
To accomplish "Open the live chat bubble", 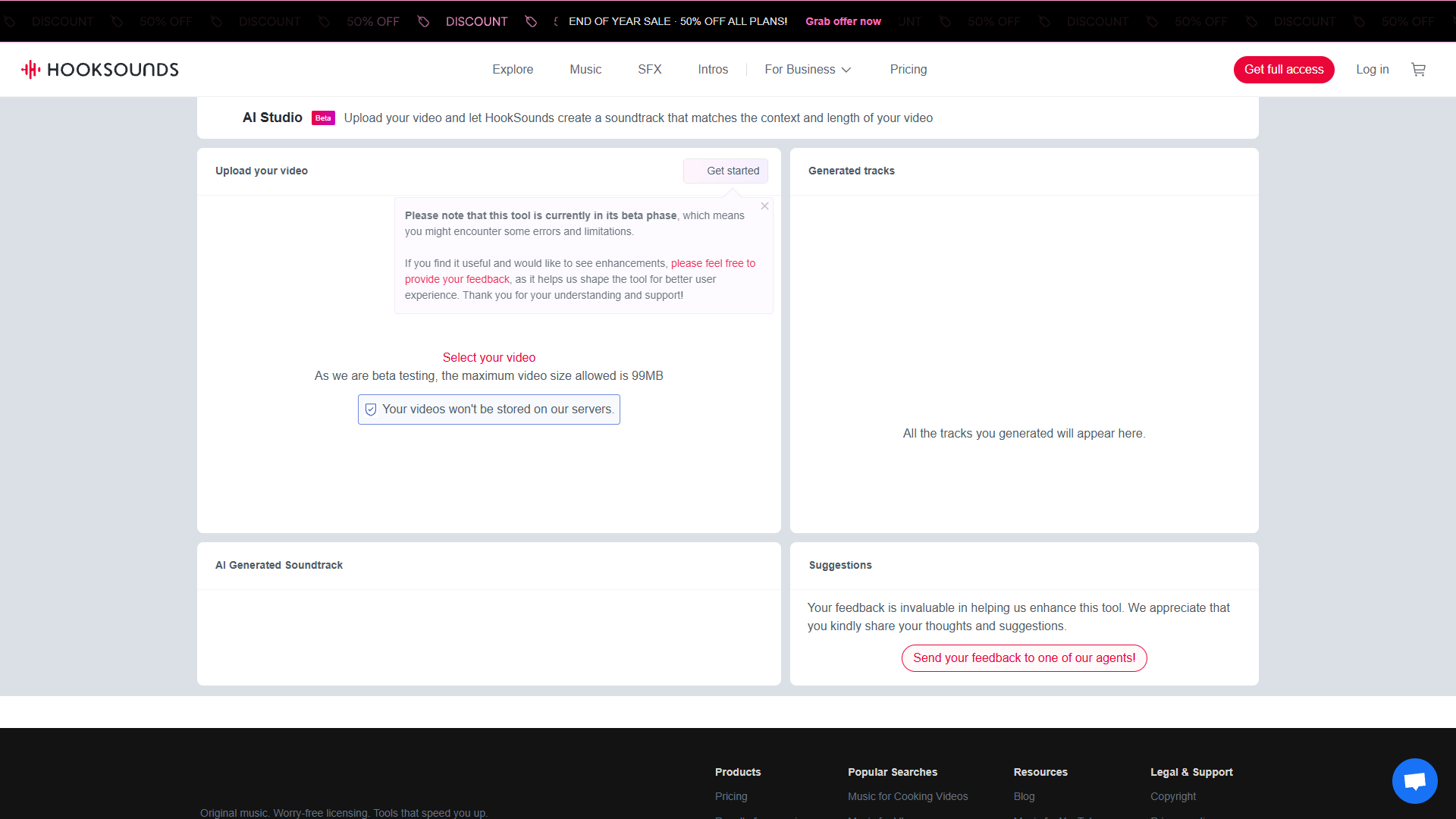I will tap(1414, 780).
